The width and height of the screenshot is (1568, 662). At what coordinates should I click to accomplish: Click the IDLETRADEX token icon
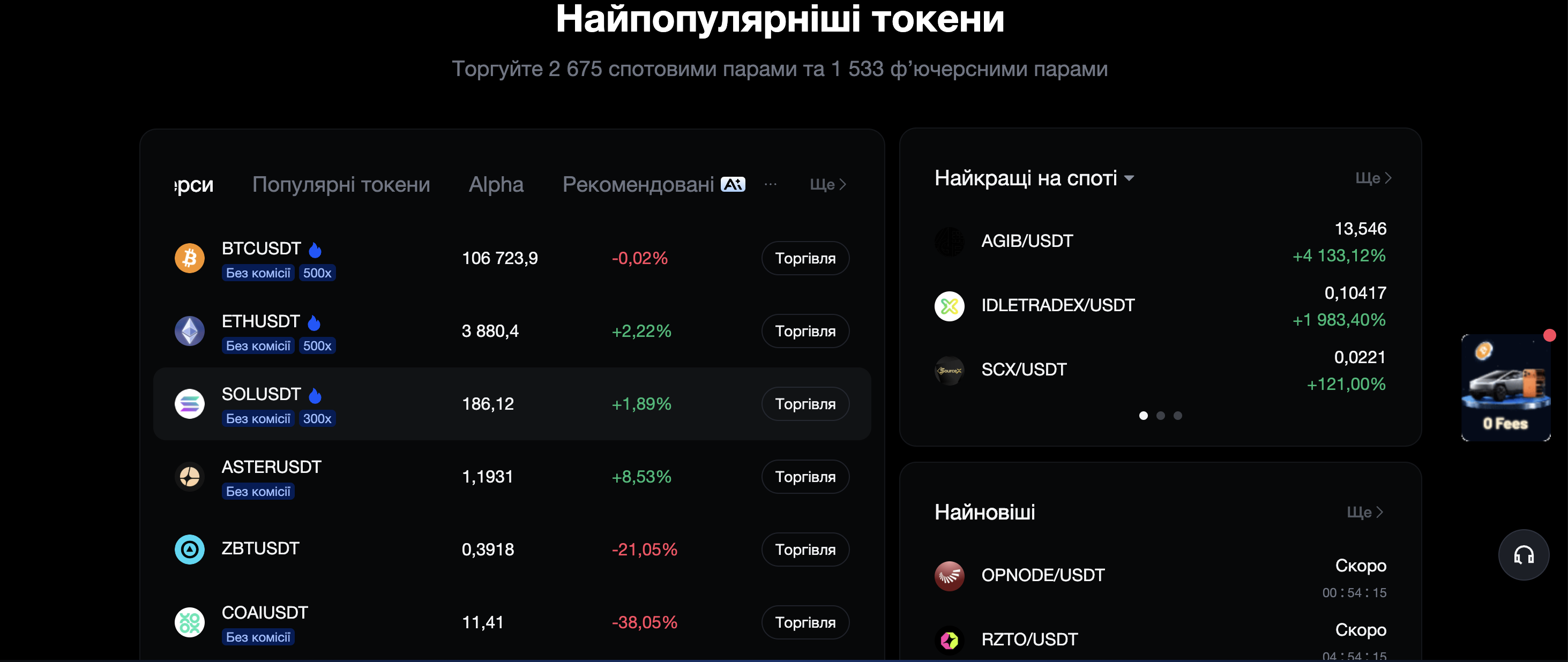pyautogui.click(x=949, y=305)
